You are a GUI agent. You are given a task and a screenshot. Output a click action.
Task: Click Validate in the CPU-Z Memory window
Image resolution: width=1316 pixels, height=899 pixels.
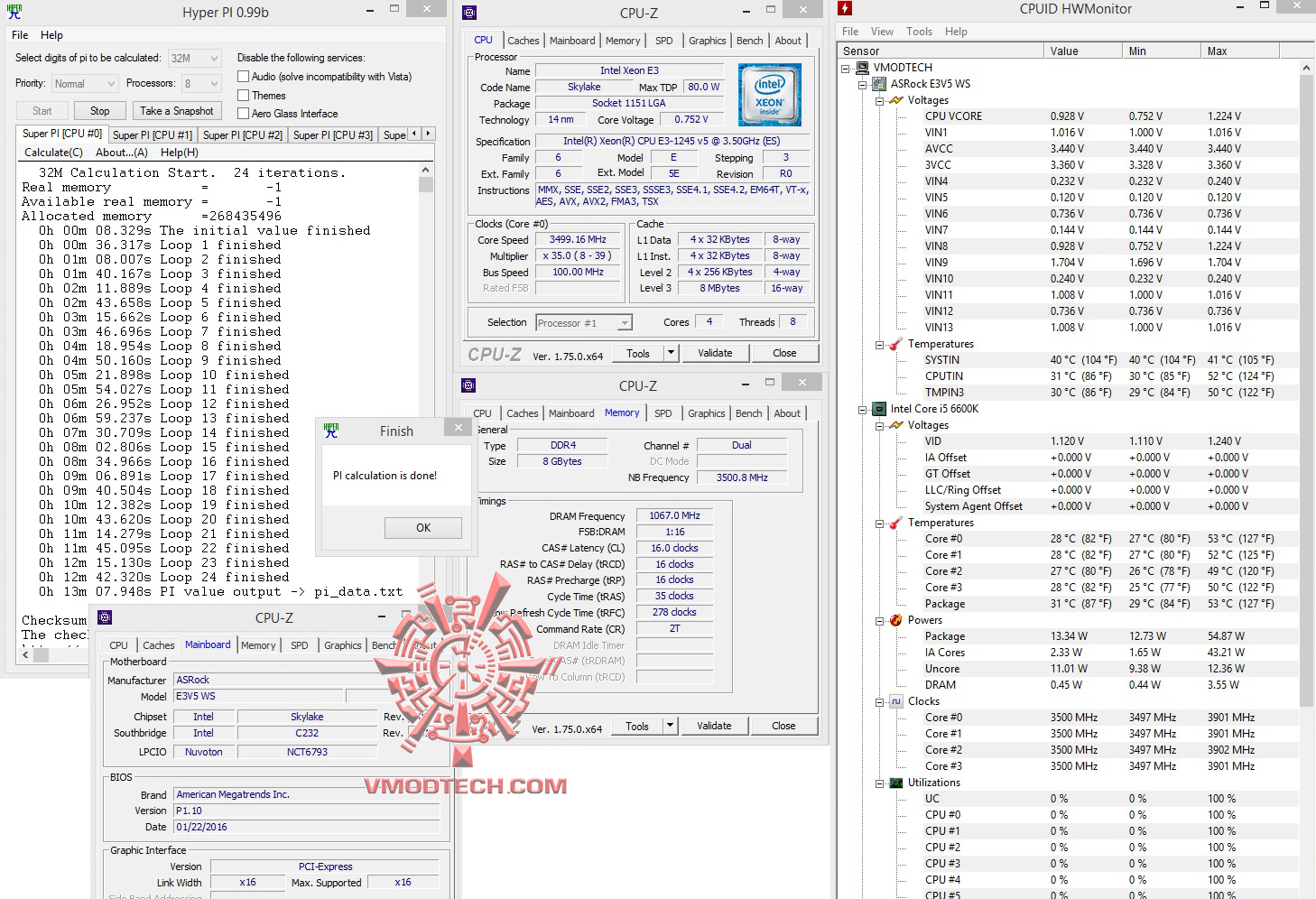coord(714,726)
